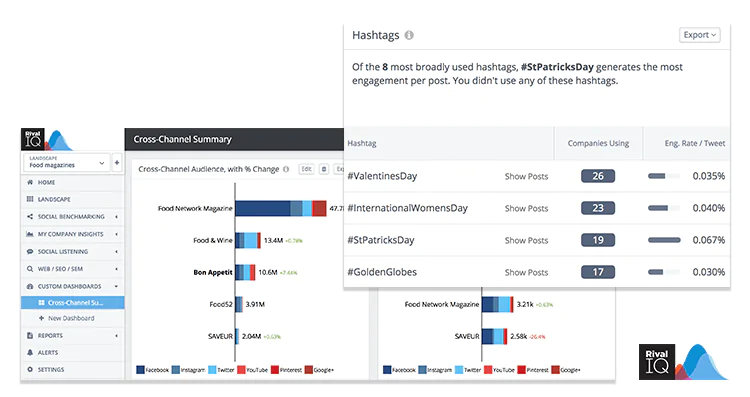
Task: Open LANDSCAPE via its grid icon
Action: 30,199
